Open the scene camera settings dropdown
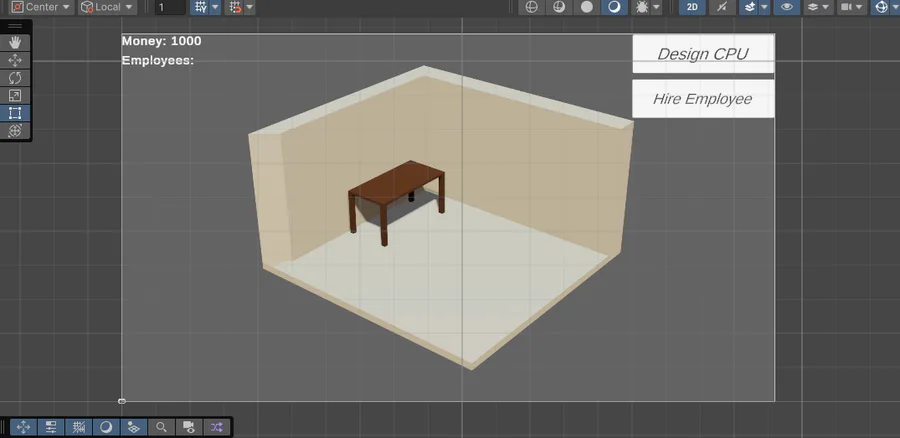 [852, 7]
